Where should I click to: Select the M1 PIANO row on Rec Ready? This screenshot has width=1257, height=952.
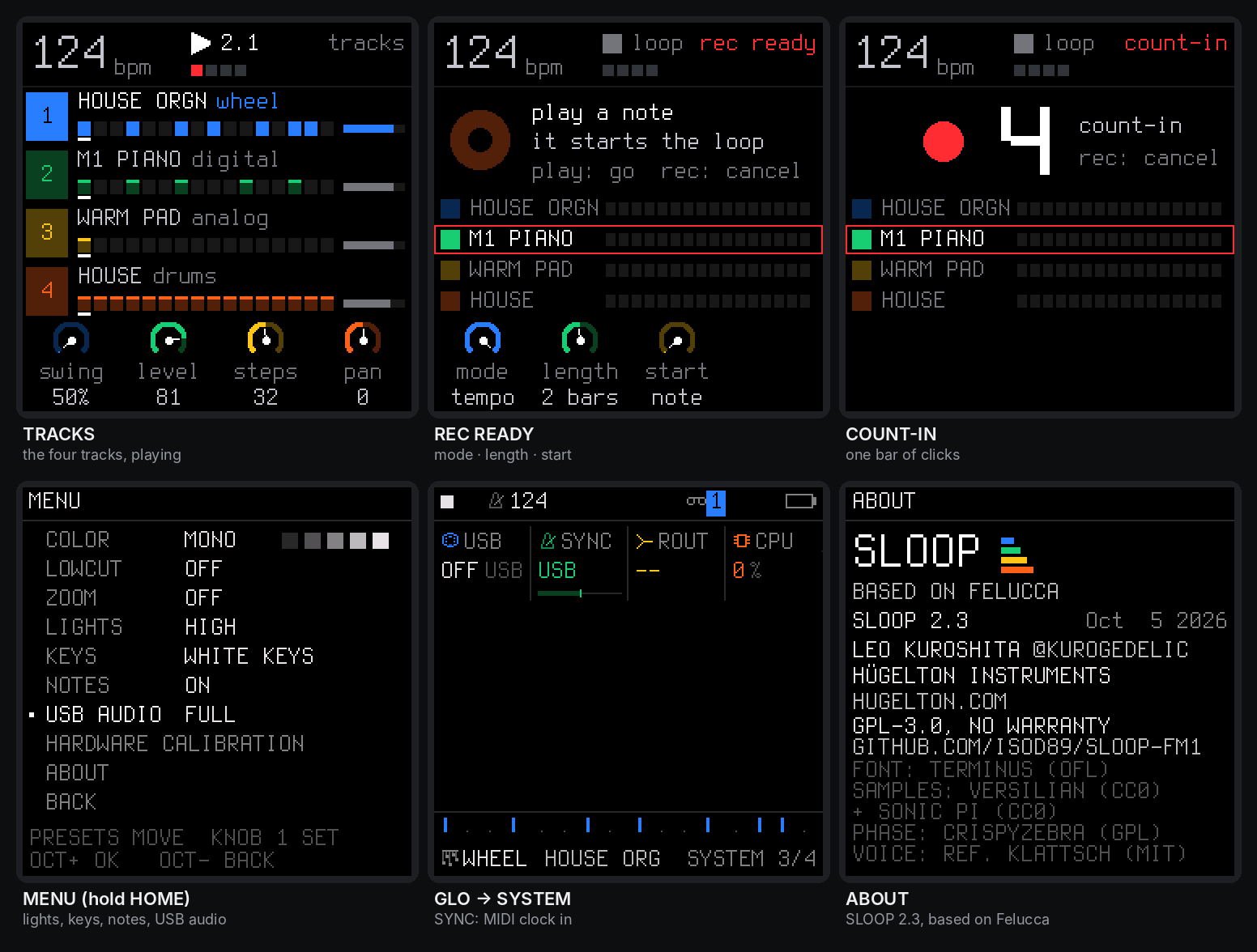click(x=628, y=240)
